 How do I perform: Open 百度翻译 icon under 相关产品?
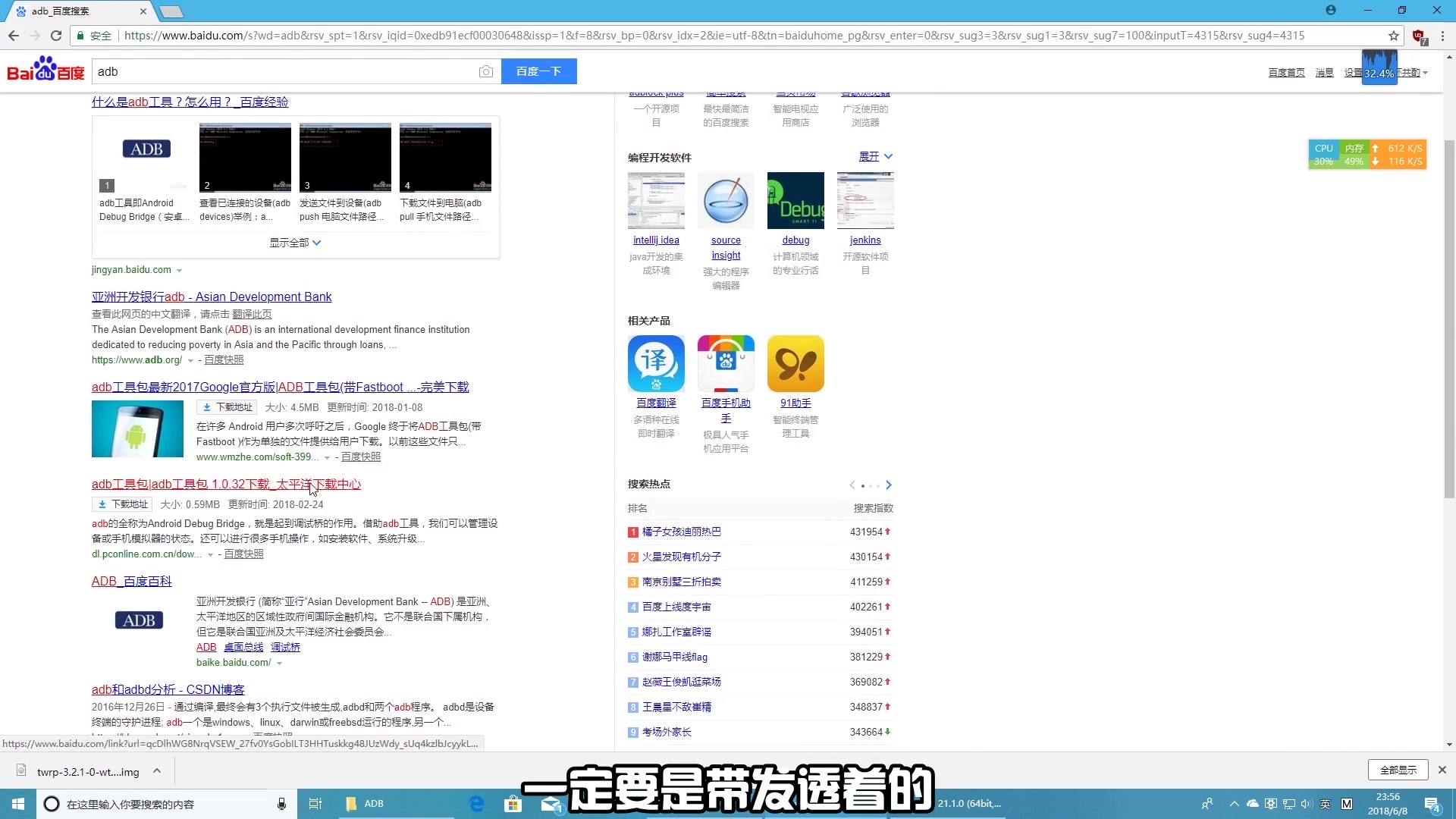[x=655, y=363]
